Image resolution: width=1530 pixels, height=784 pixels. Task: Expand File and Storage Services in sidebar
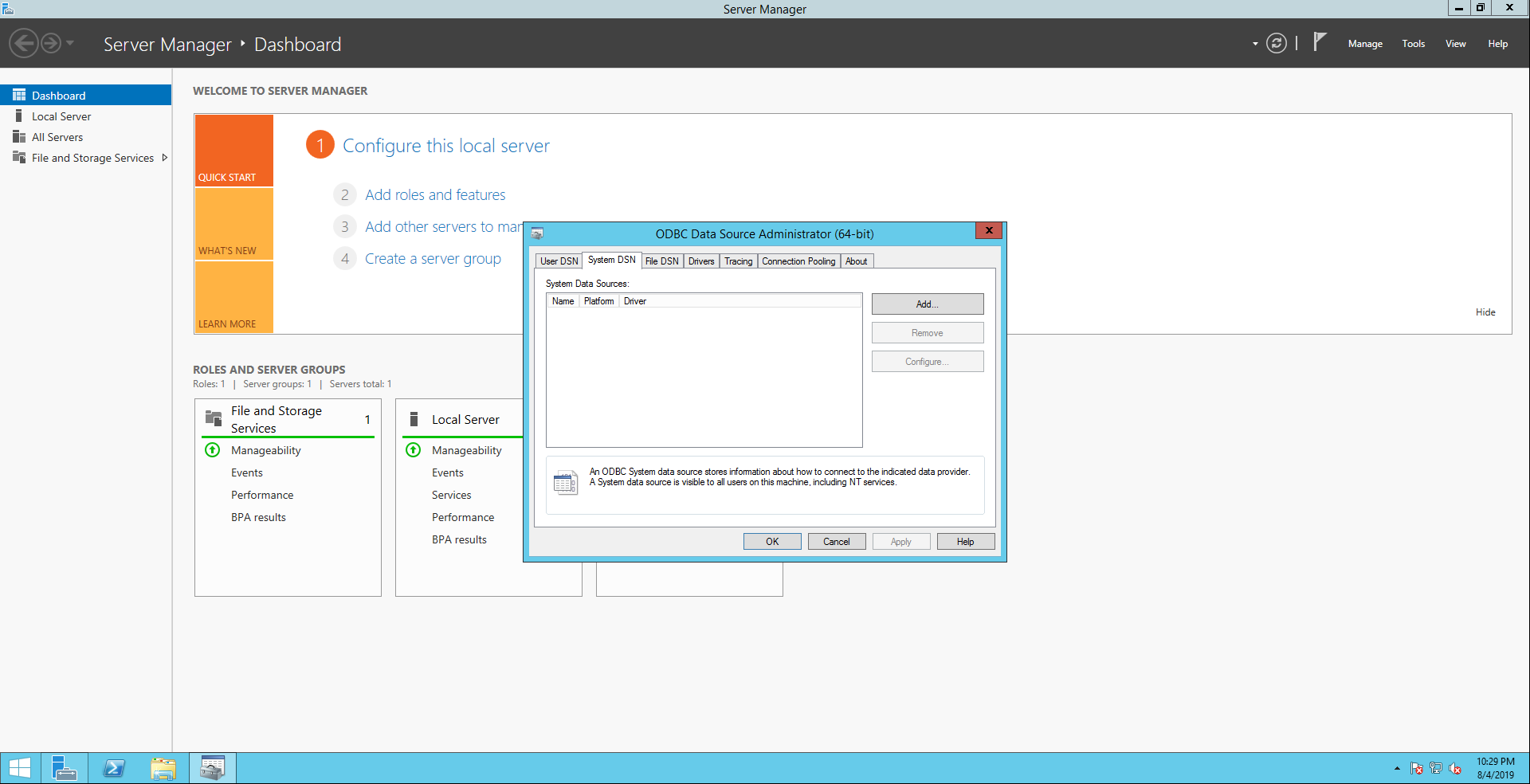[x=165, y=158]
